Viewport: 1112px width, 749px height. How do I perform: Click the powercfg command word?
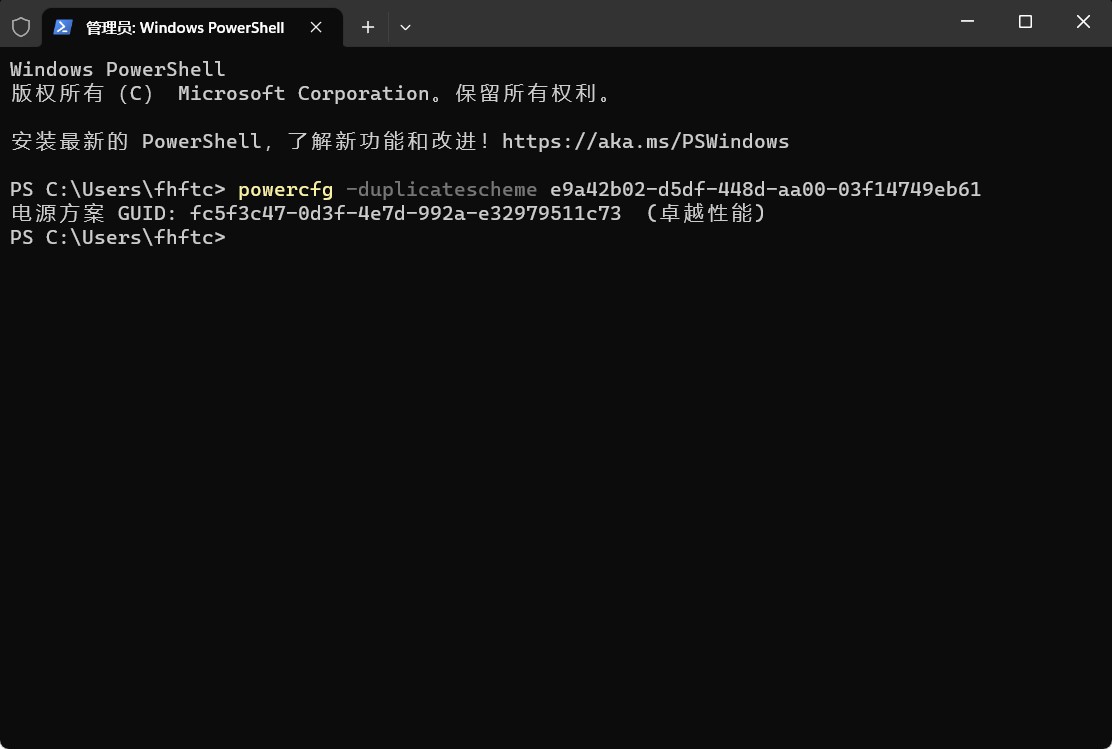click(285, 189)
